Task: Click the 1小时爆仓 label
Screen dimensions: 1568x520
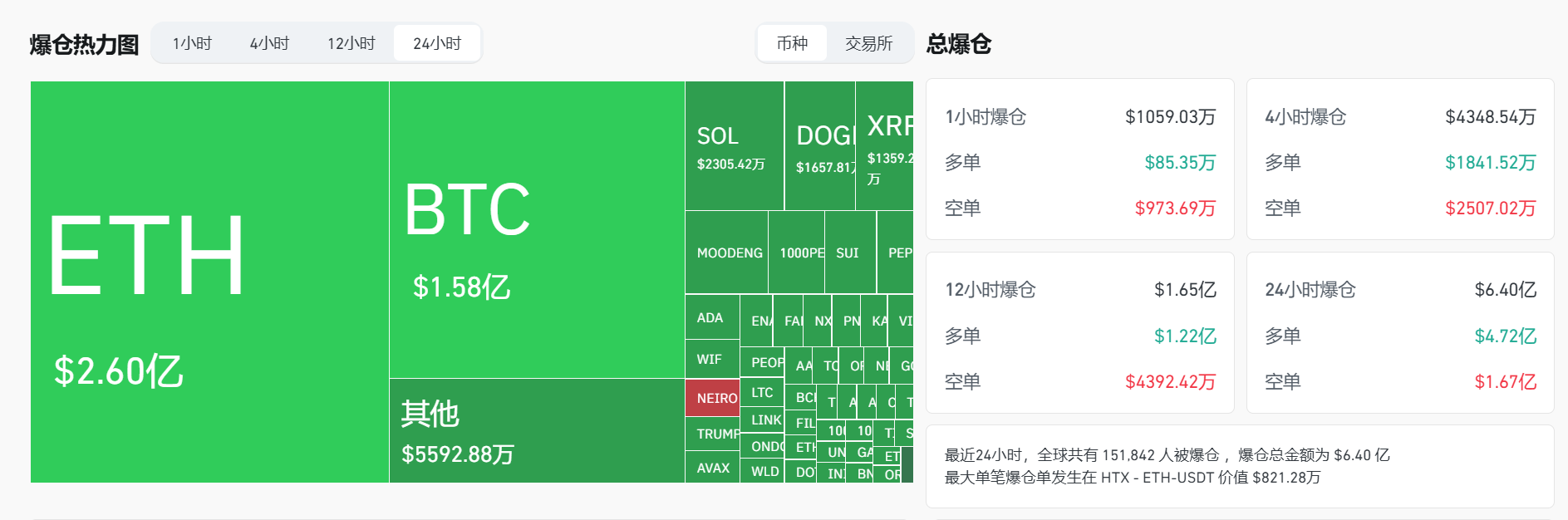Action: (x=986, y=117)
